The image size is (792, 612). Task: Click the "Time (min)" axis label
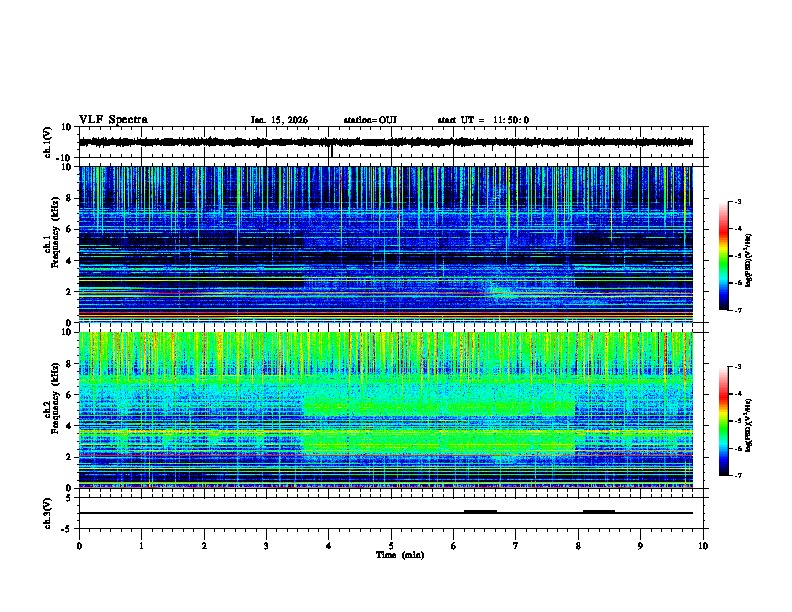400,555
